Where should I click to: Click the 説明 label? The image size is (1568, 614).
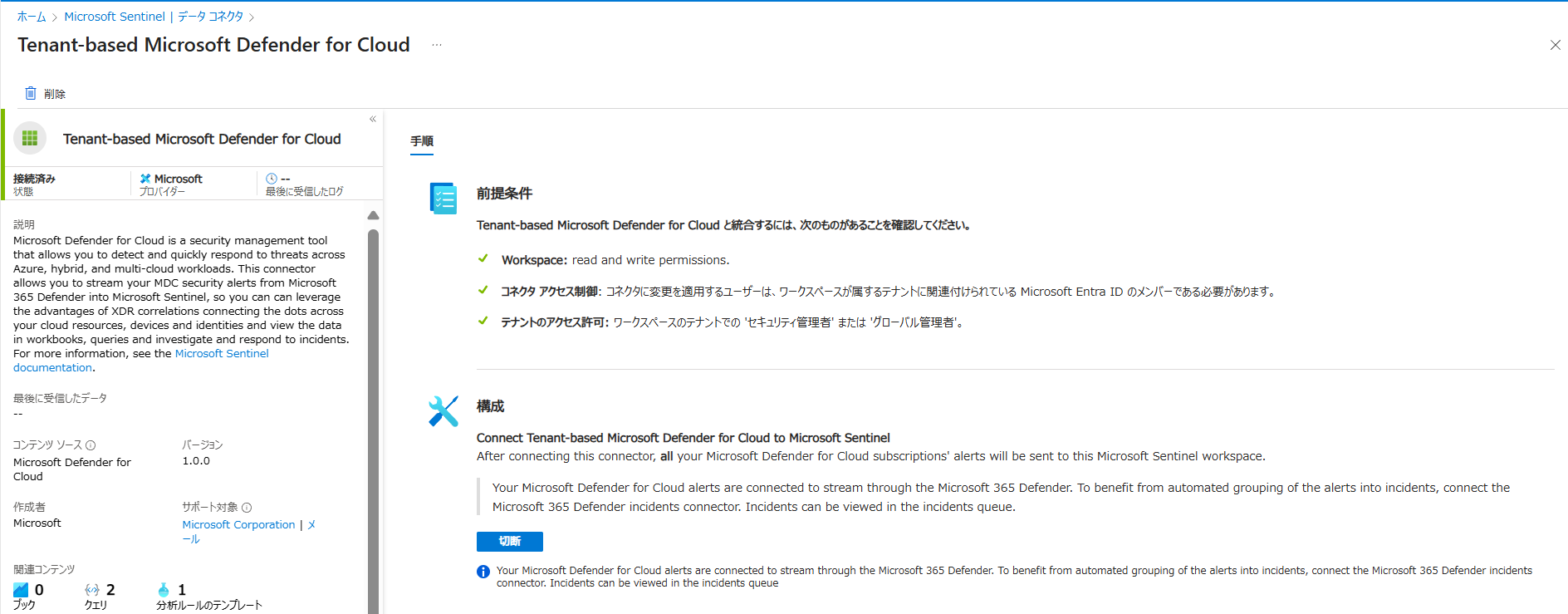(x=24, y=225)
